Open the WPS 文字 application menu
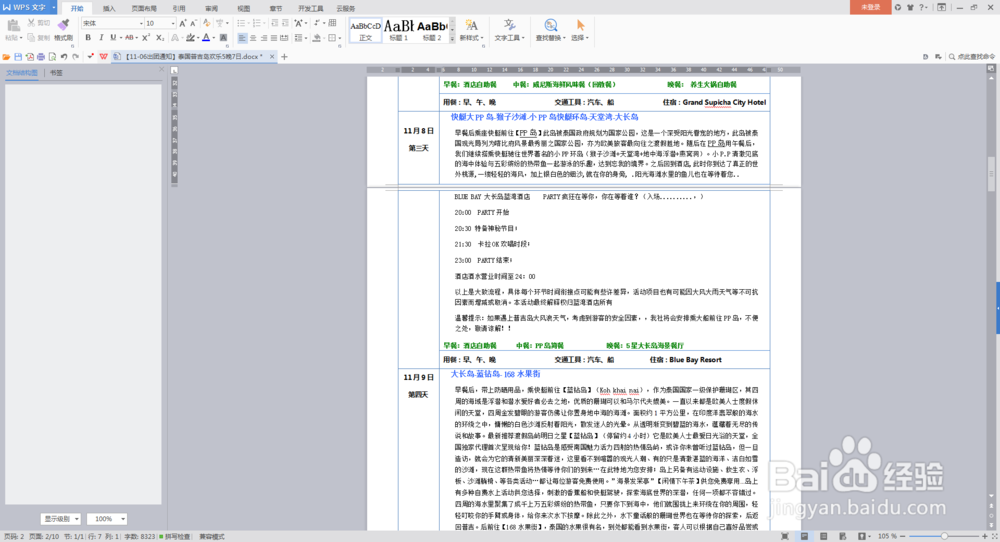 pos(29,7)
